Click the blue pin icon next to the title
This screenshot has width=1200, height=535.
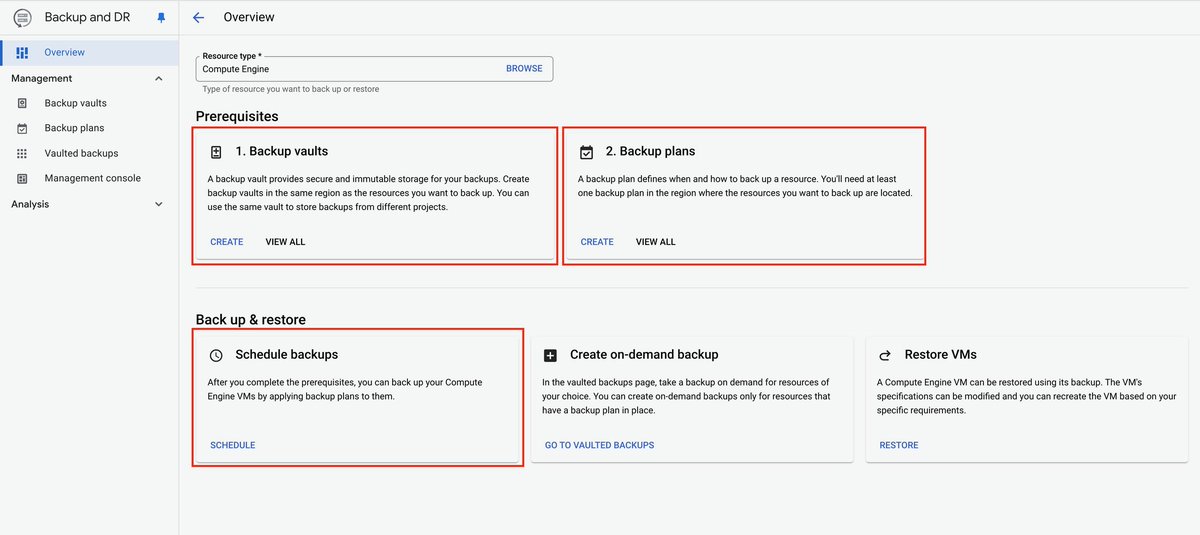[x=161, y=18]
